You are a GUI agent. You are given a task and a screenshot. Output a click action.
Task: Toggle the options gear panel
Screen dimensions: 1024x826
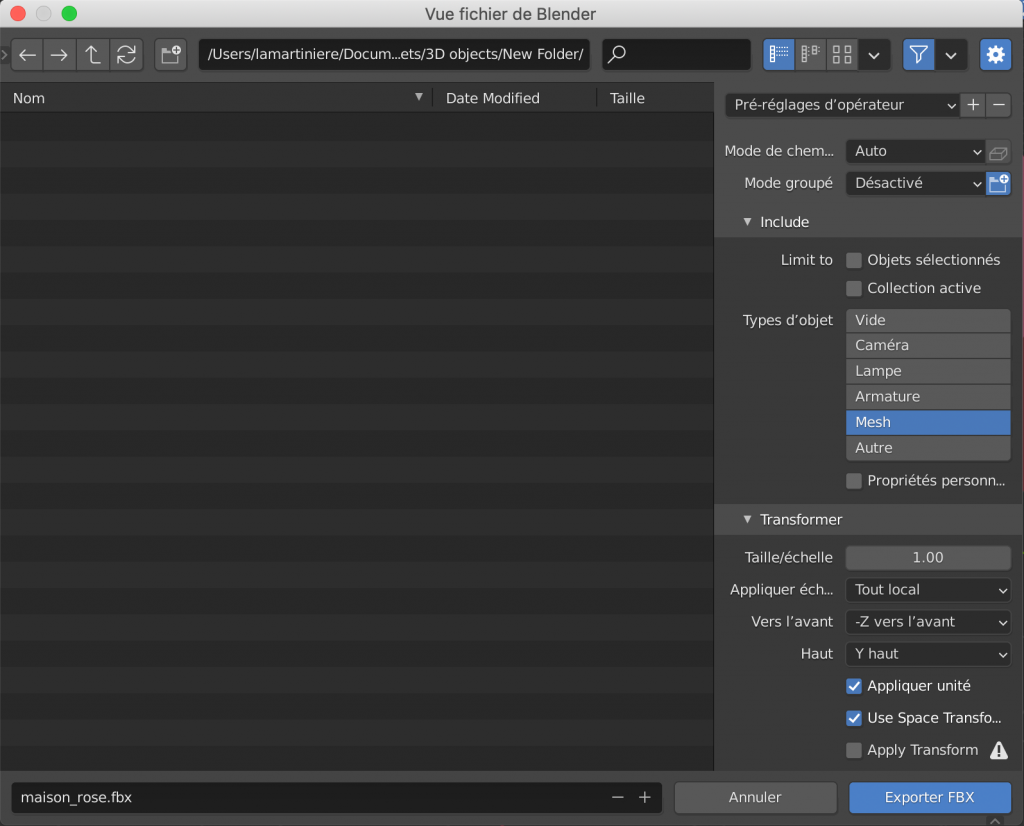[x=995, y=55]
